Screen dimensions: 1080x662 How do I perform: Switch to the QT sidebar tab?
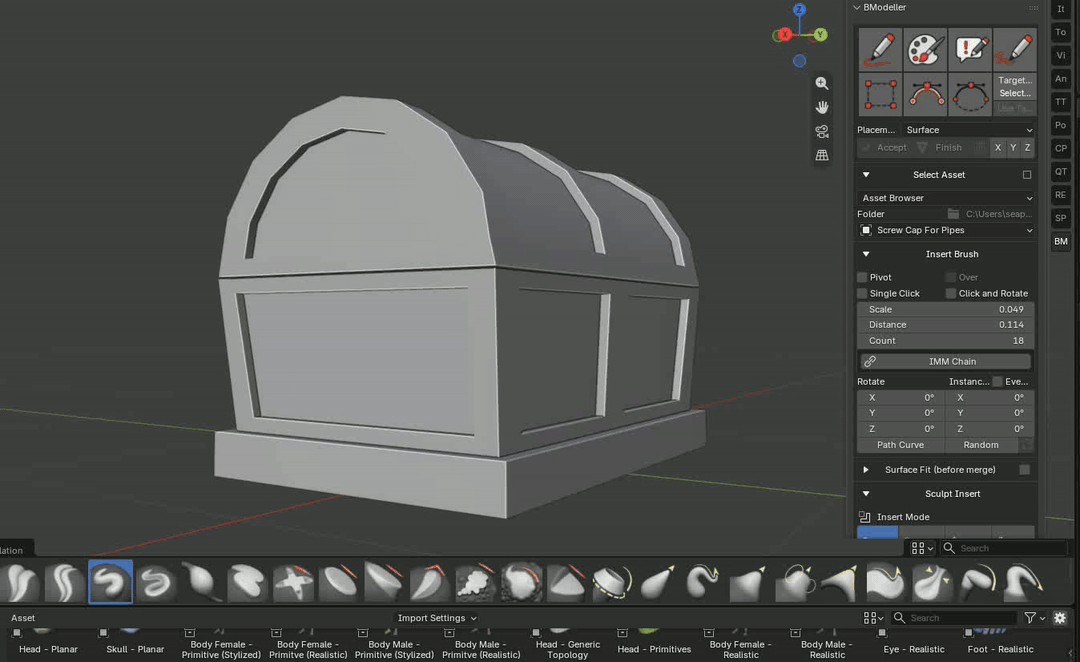[1061, 172]
